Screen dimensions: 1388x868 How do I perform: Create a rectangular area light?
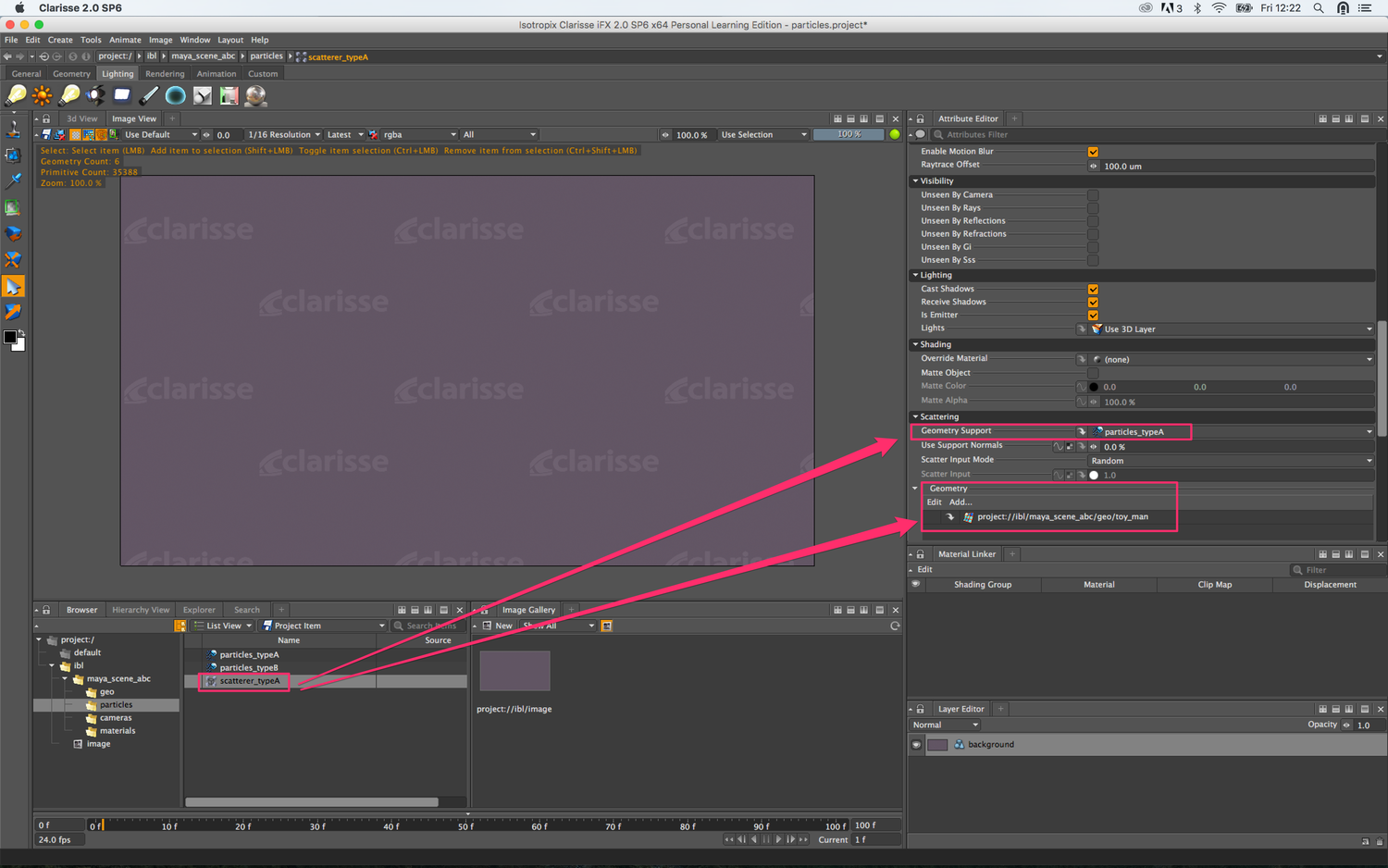coord(122,95)
